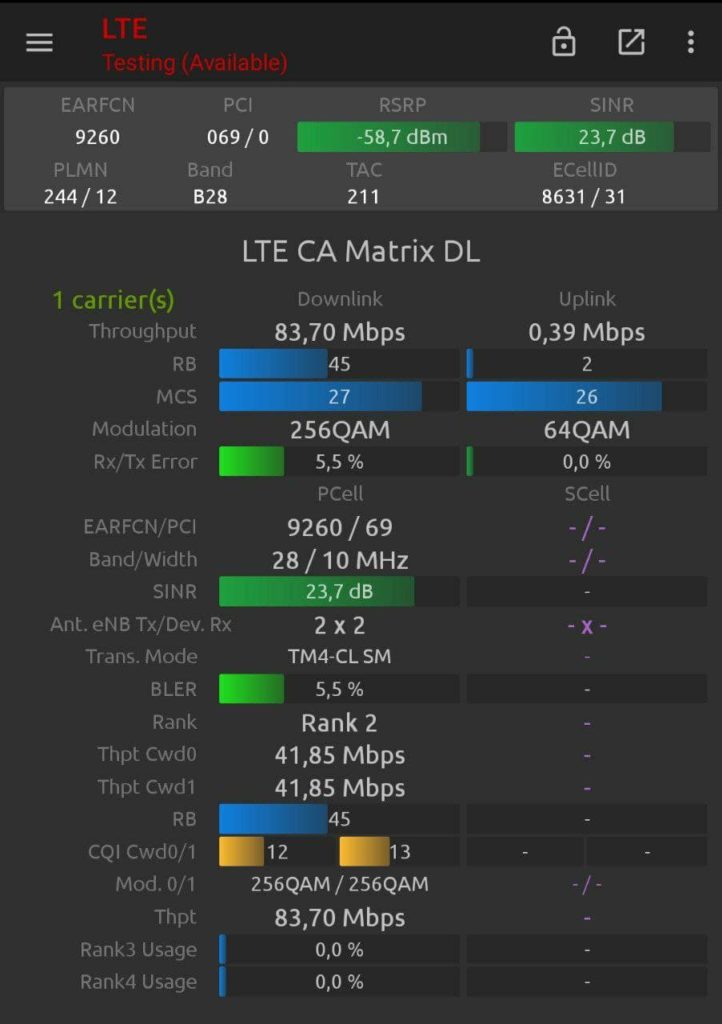
Task: Tap the 1 carrier(s) label
Action: tap(113, 299)
